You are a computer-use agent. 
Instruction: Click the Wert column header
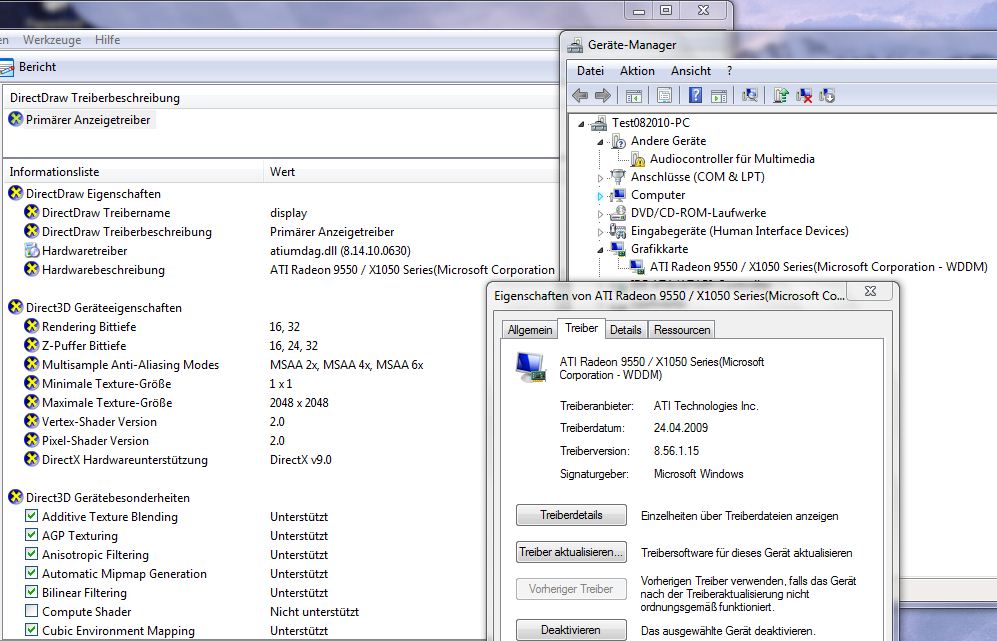(411, 172)
